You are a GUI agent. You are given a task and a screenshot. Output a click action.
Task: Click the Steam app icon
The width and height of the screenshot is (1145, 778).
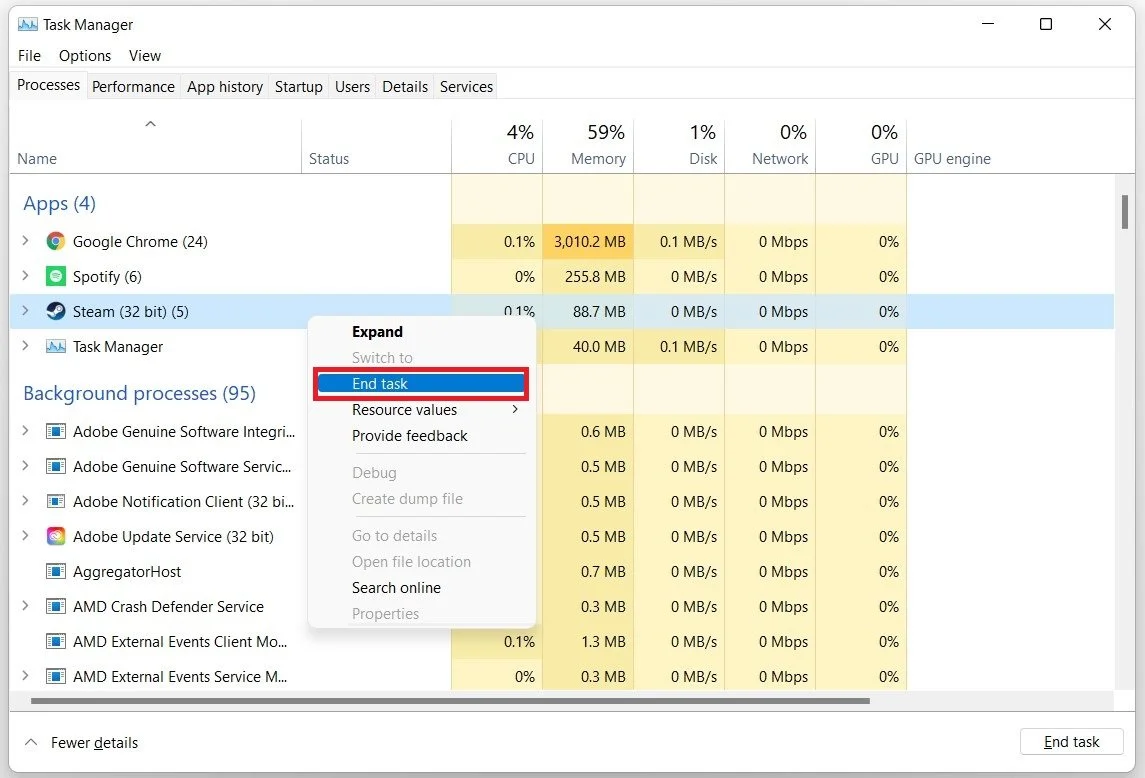(x=55, y=311)
